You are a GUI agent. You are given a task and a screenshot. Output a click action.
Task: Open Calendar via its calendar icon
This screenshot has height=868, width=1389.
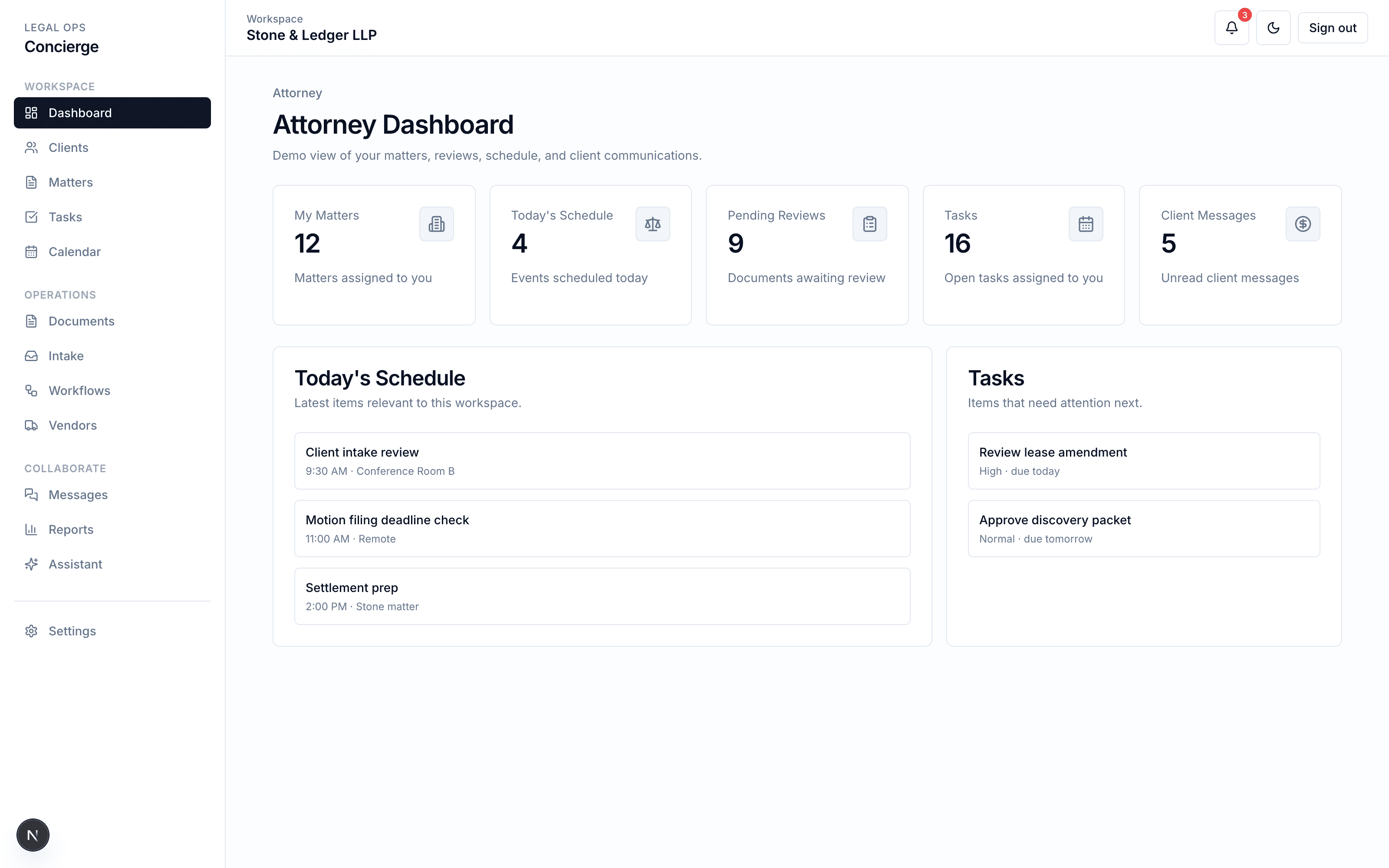pyautogui.click(x=31, y=251)
